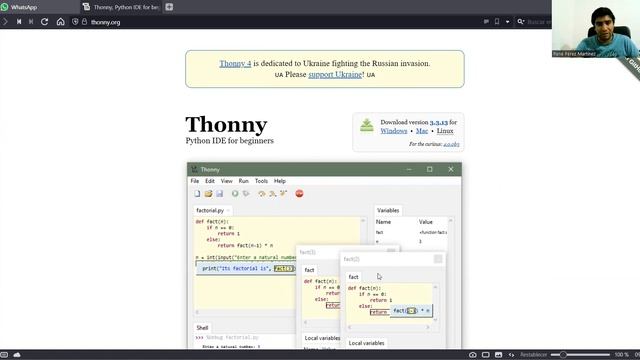Viewport: 640px width, 360px height.
Task: Click the capture page camera icon
Action: (x=473, y=355)
